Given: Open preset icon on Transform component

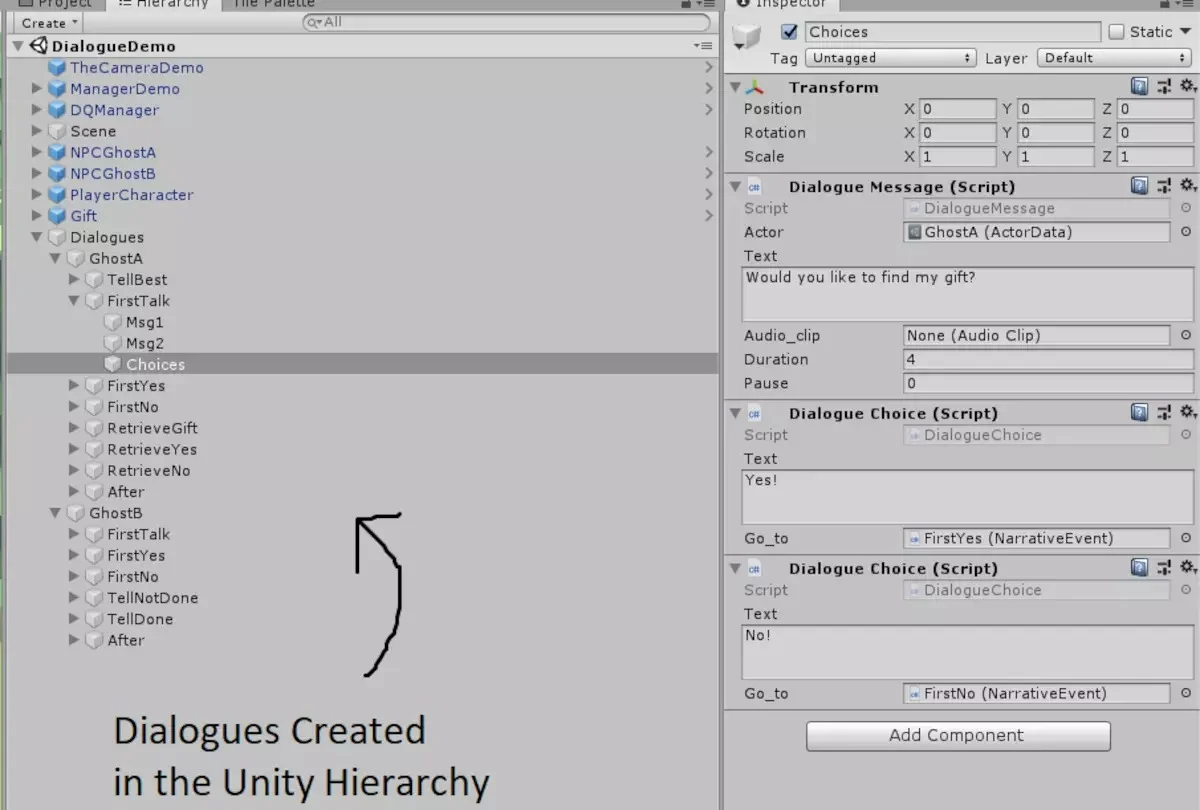Looking at the screenshot, I should [x=1164, y=87].
